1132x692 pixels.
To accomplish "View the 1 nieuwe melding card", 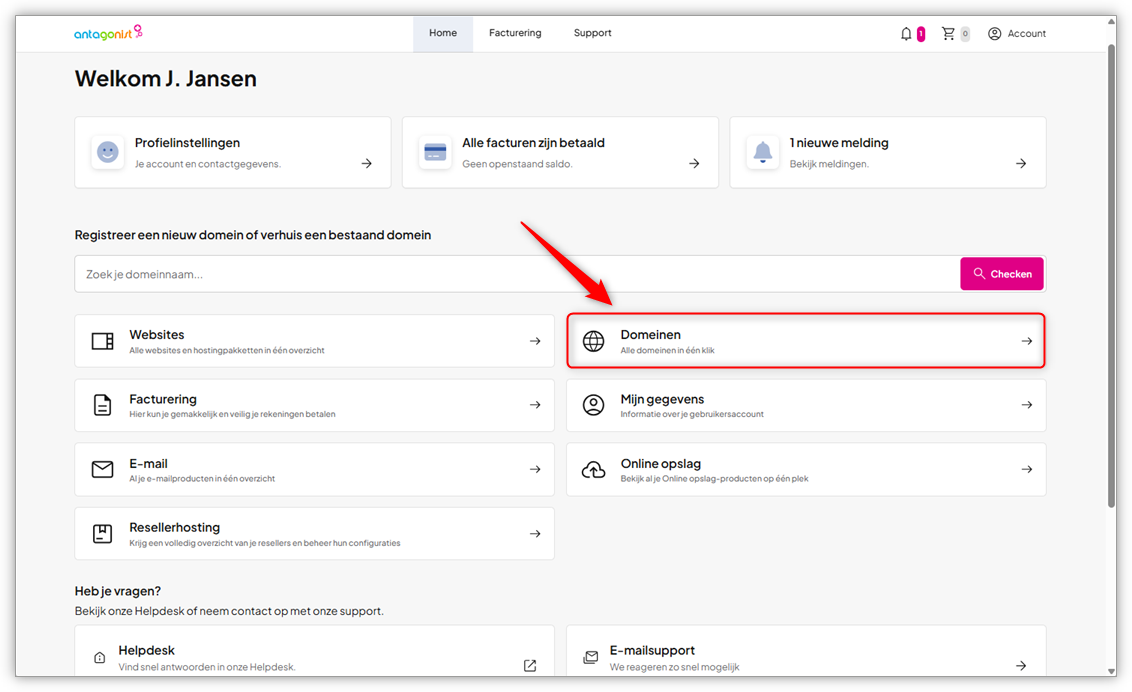I will tap(887, 152).
